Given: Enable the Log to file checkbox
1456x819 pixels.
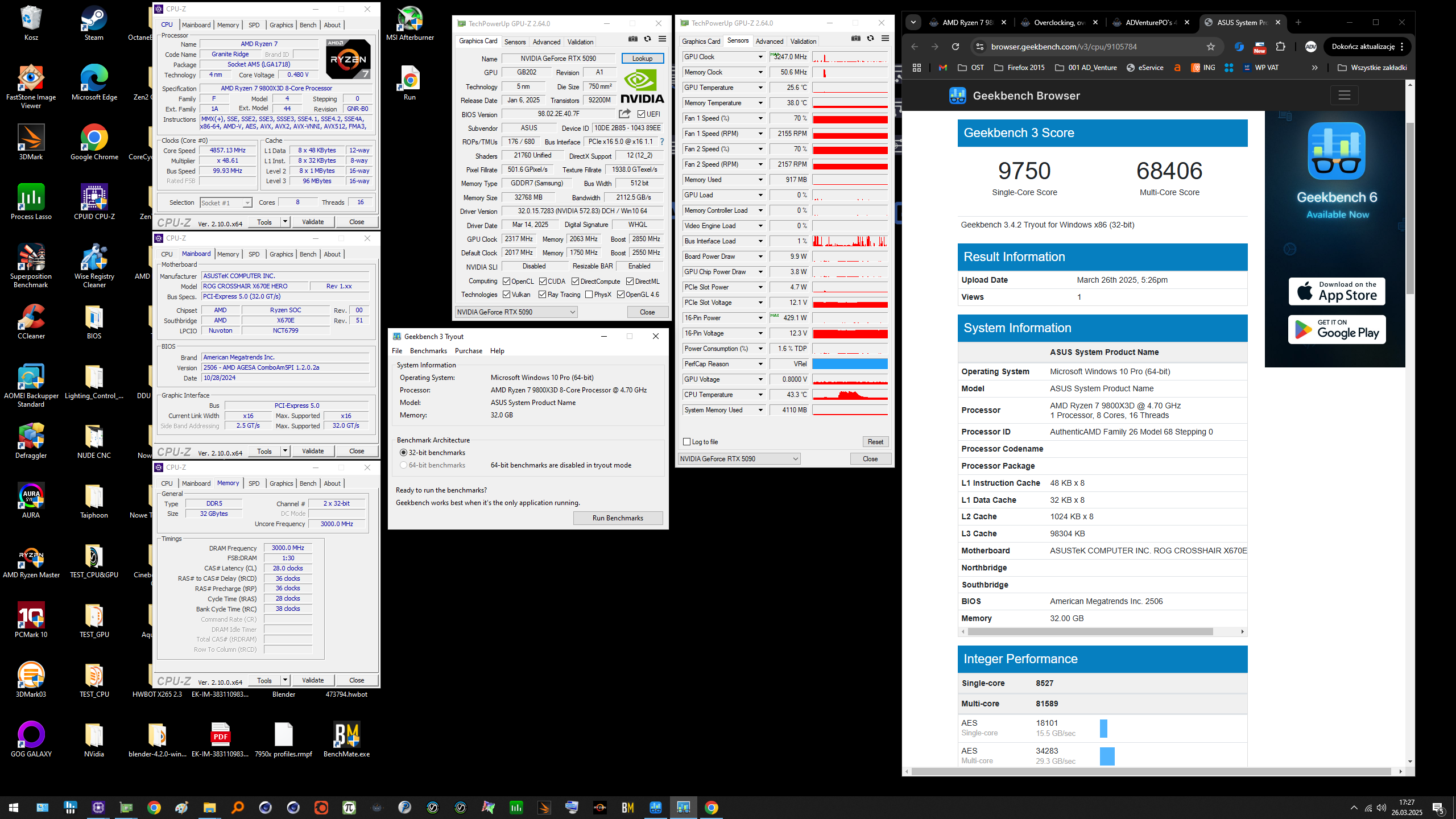Looking at the screenshot, I should click(686, 442).
